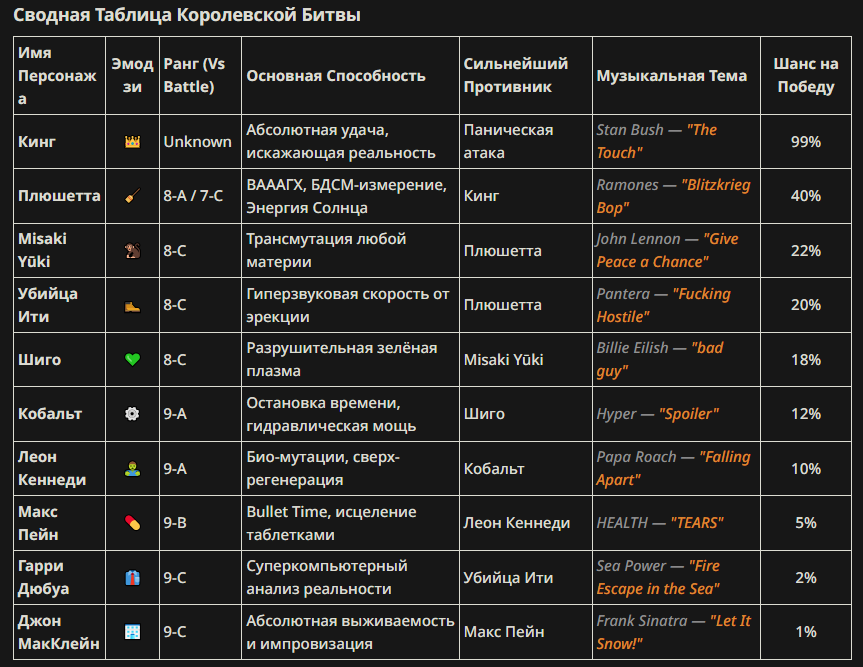This screenshot has height=667, width=863.
Task: Click the building emoji for Джон МакКлейн
Action: pyautogui.click(x=132, y=632)
